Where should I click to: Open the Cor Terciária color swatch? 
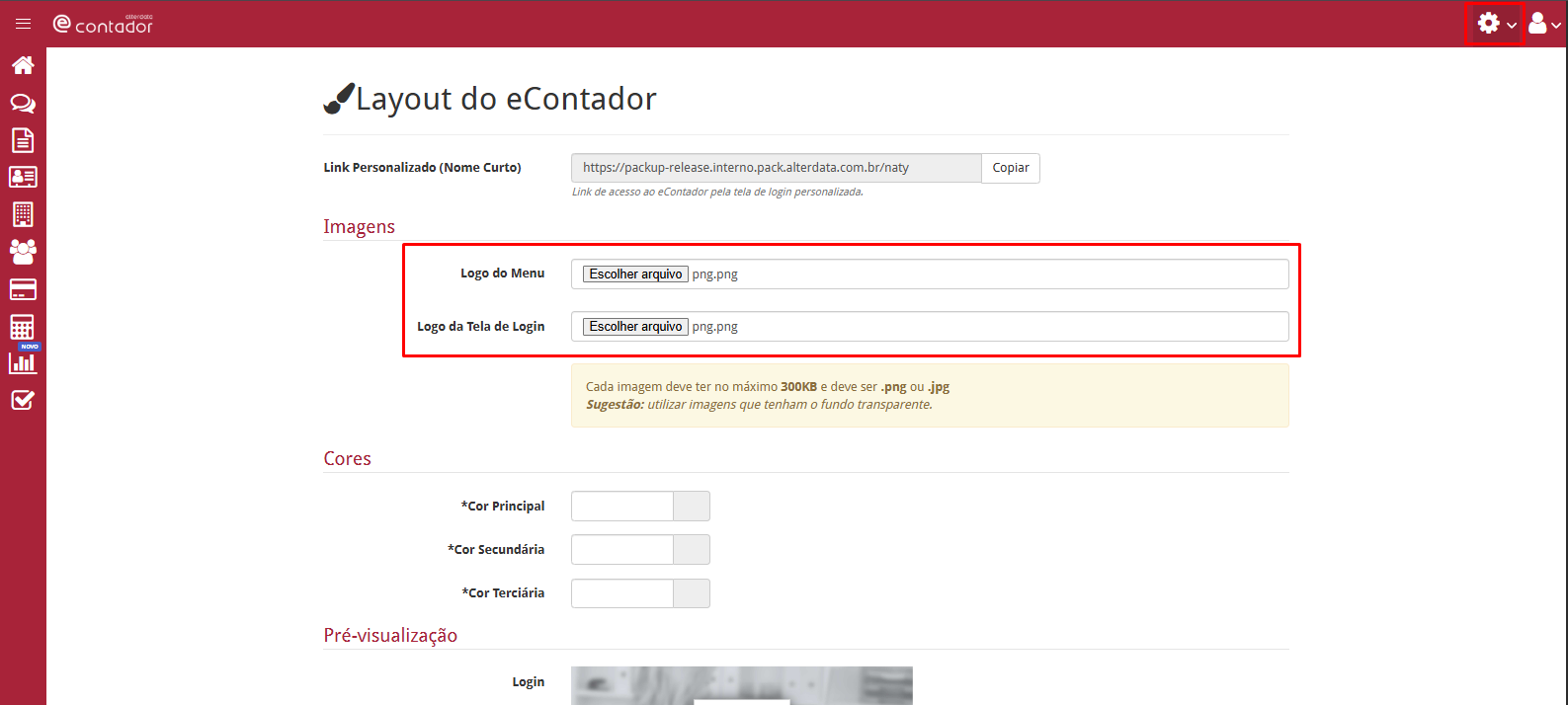click(692, 593)
